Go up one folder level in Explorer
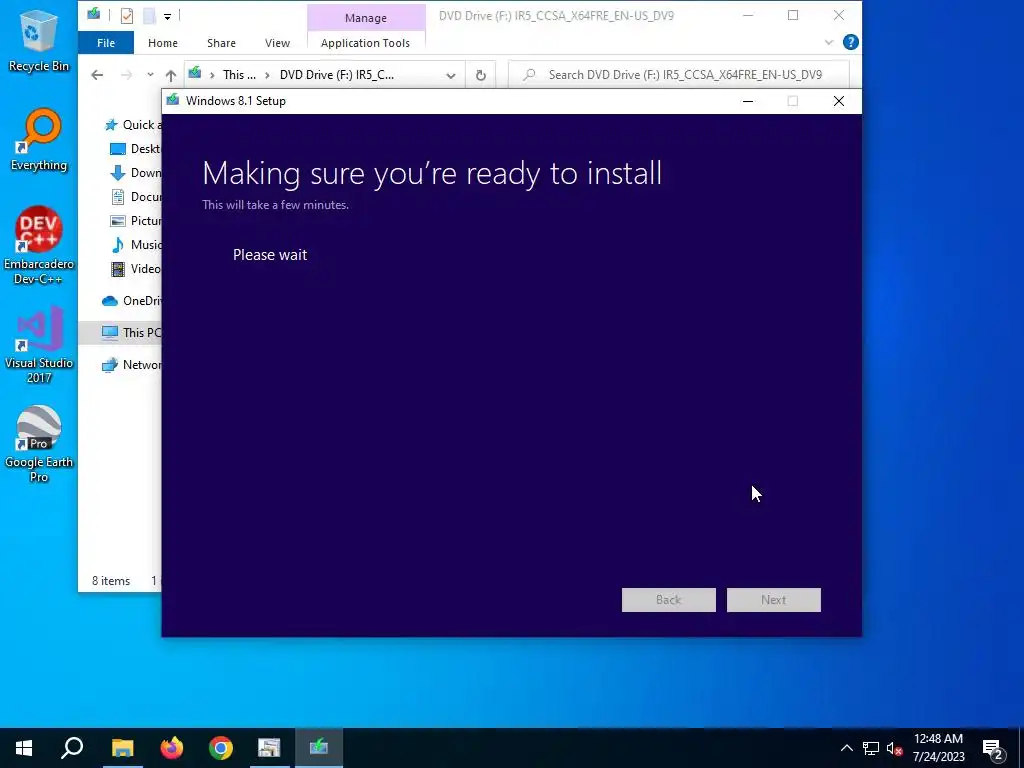 tap(170, 75)
